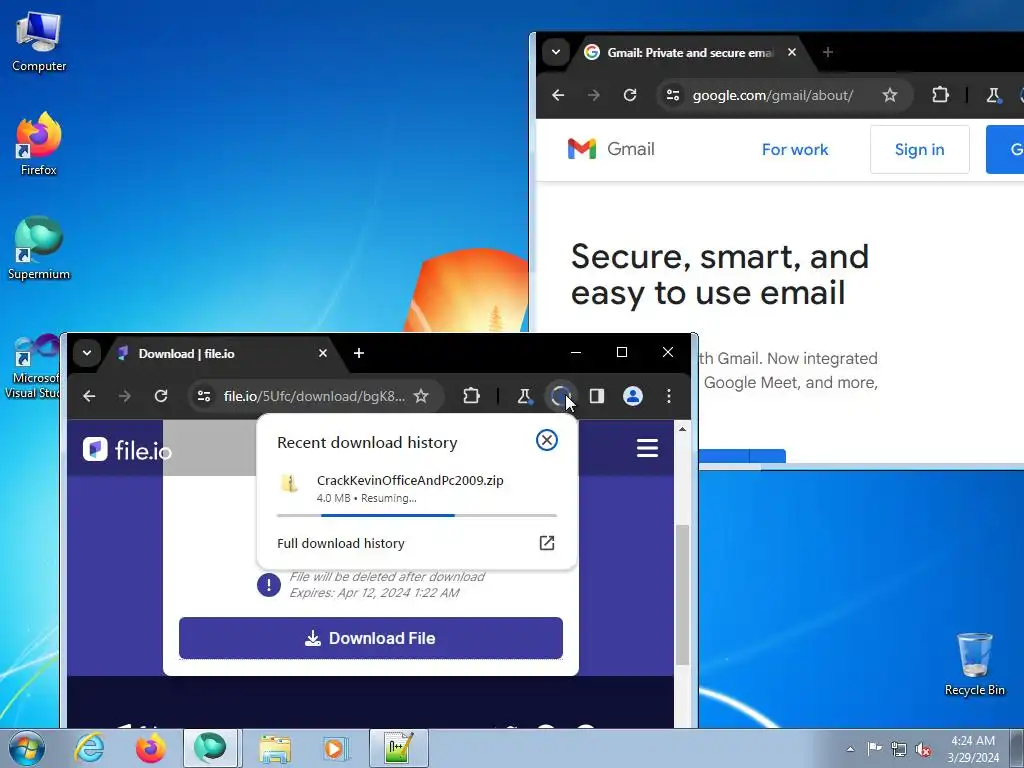The width and height of the screenshot is (1024, 768).
Task: Go back in the Gmail window
Action: click(558, 95)
